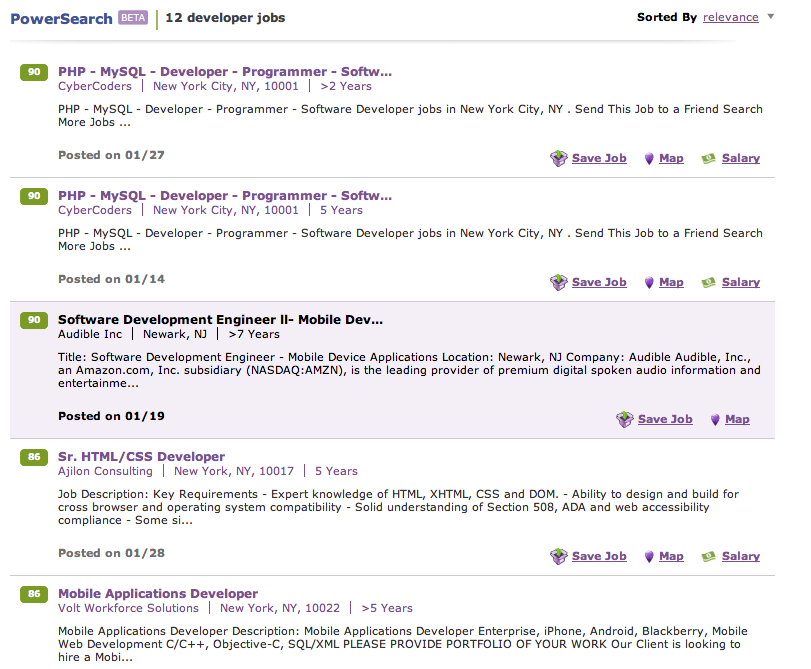The height and width of the screenshot is (669, 811).
Task: Click Save Job icon for first PHP listing
Action: click(x=559, y=158)
